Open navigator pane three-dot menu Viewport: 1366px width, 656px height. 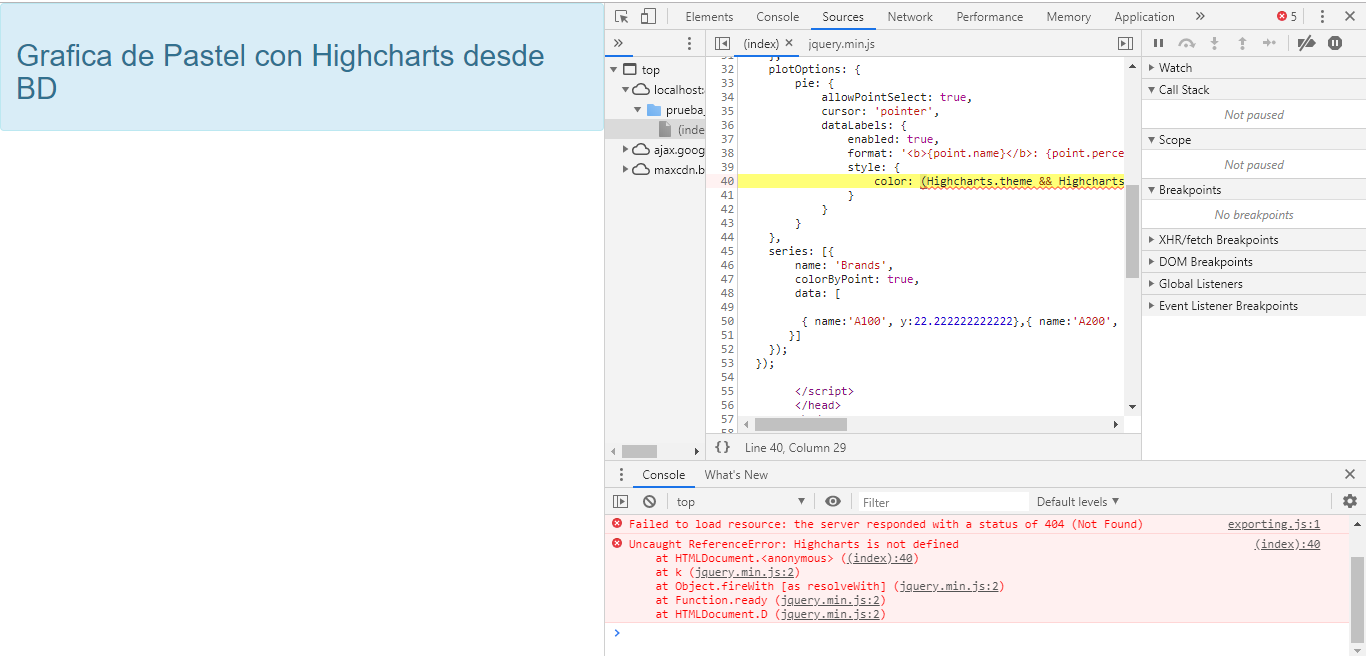click(689, 43)
